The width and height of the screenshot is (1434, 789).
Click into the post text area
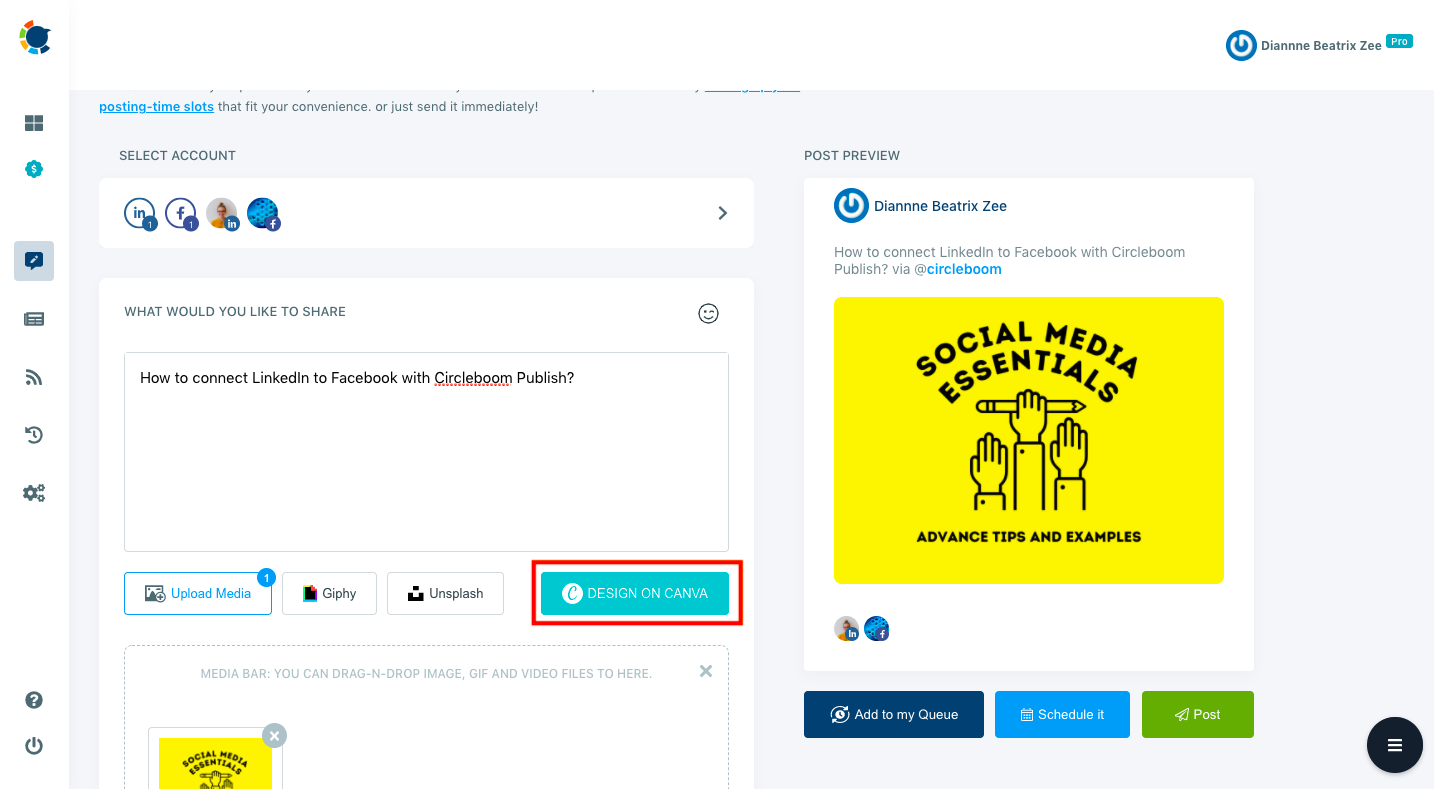pos(426,452)
